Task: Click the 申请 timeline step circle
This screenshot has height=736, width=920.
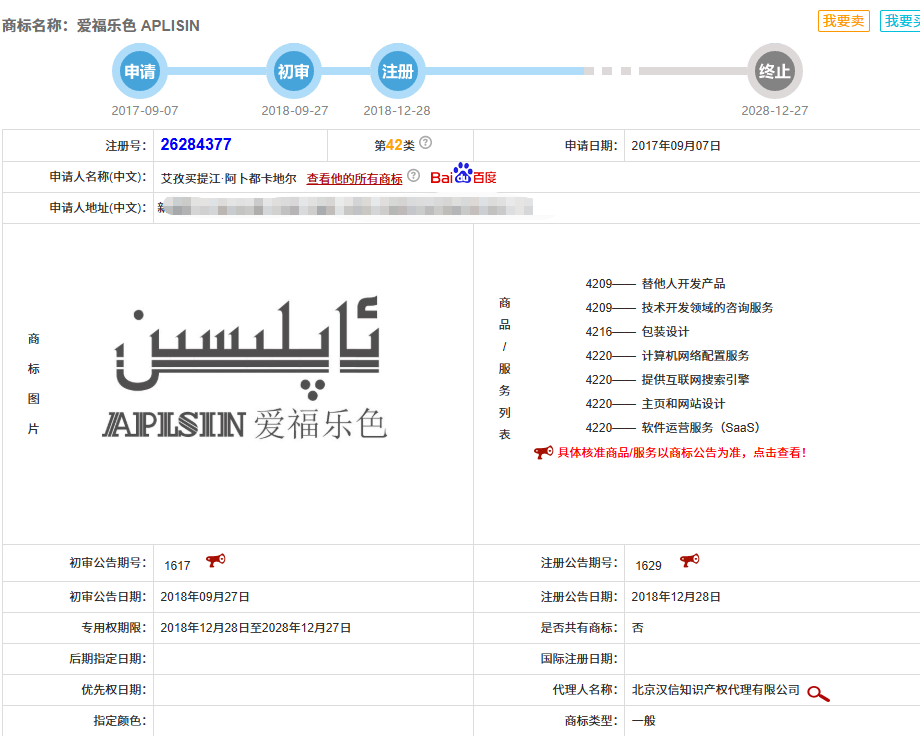Action: click(x=140, y=71)
